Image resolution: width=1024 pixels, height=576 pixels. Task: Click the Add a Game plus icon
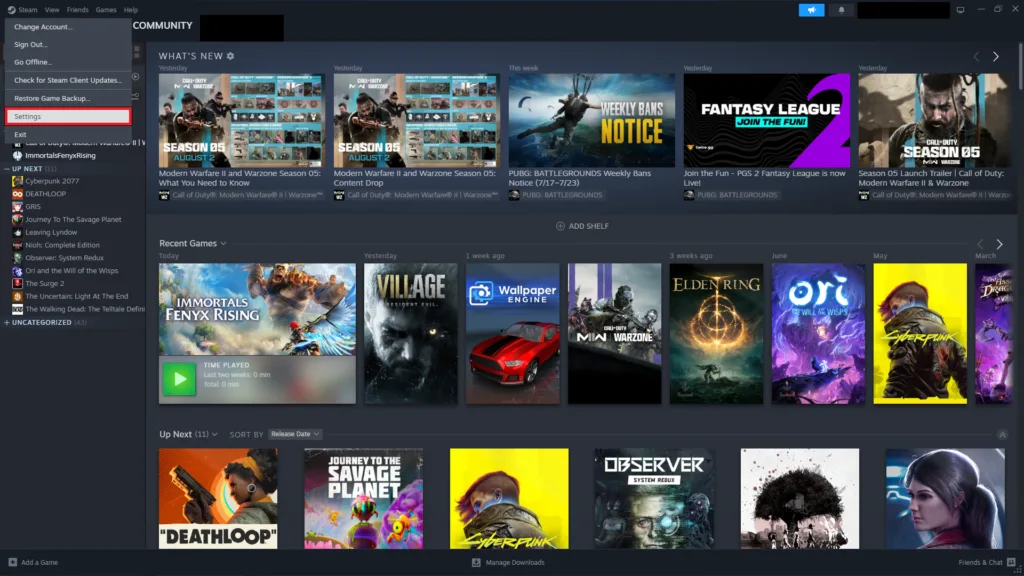(12, 562)
